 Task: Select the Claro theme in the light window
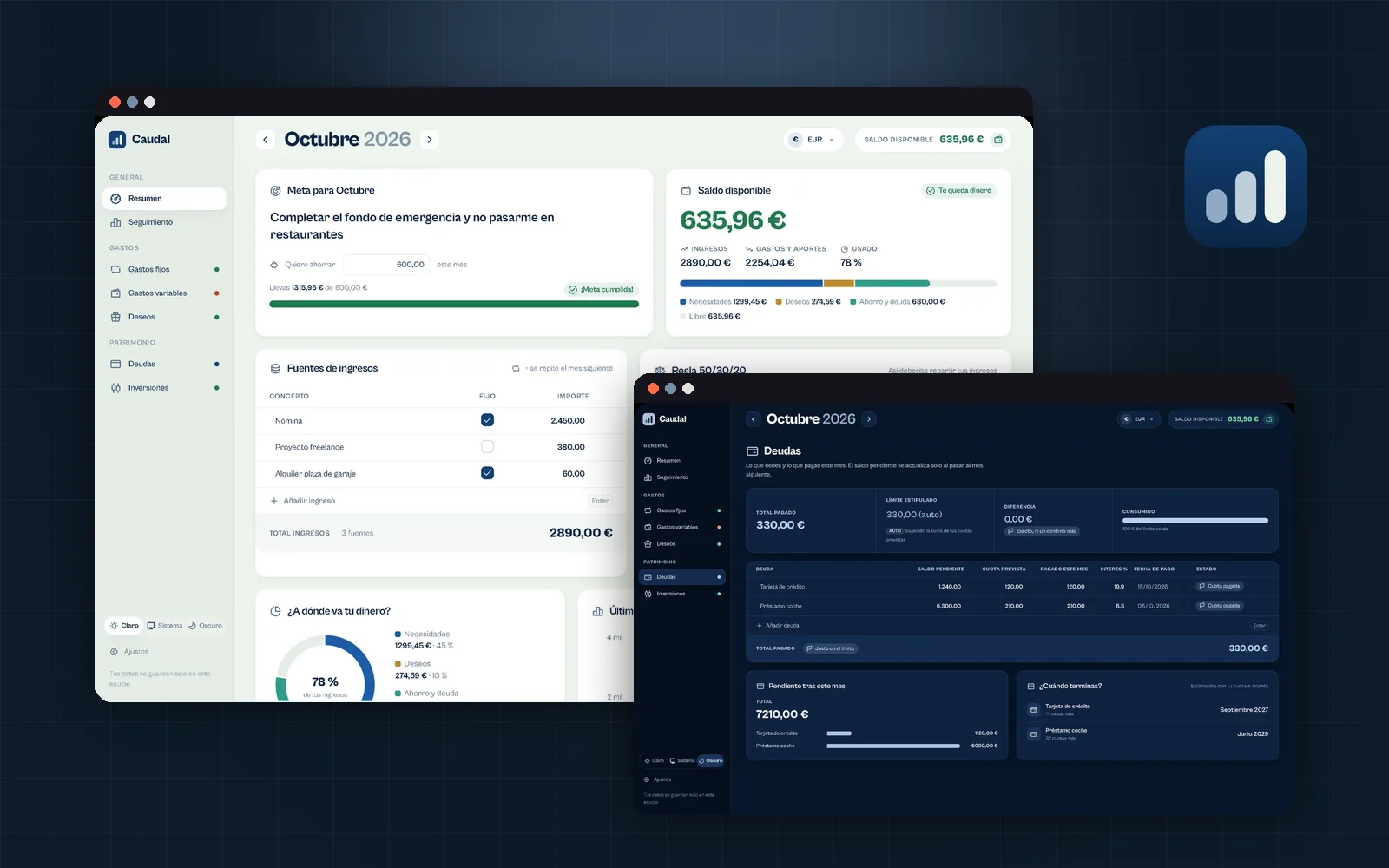pyautogui.click(x=124, y=626)
